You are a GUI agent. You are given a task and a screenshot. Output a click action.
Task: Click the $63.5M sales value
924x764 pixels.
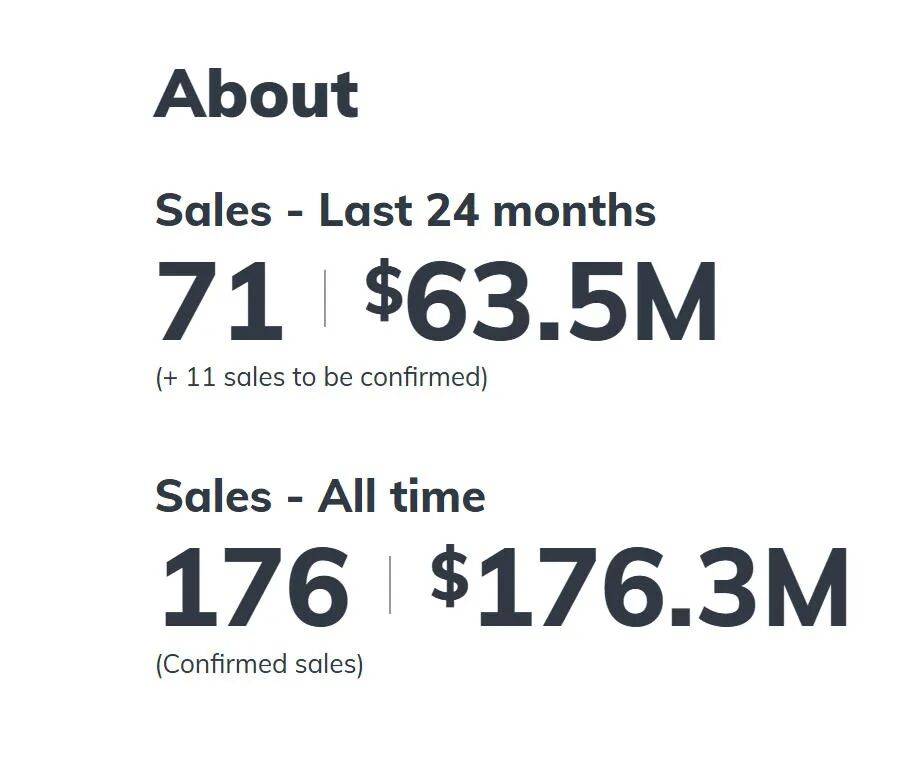(x=541, y=302)
